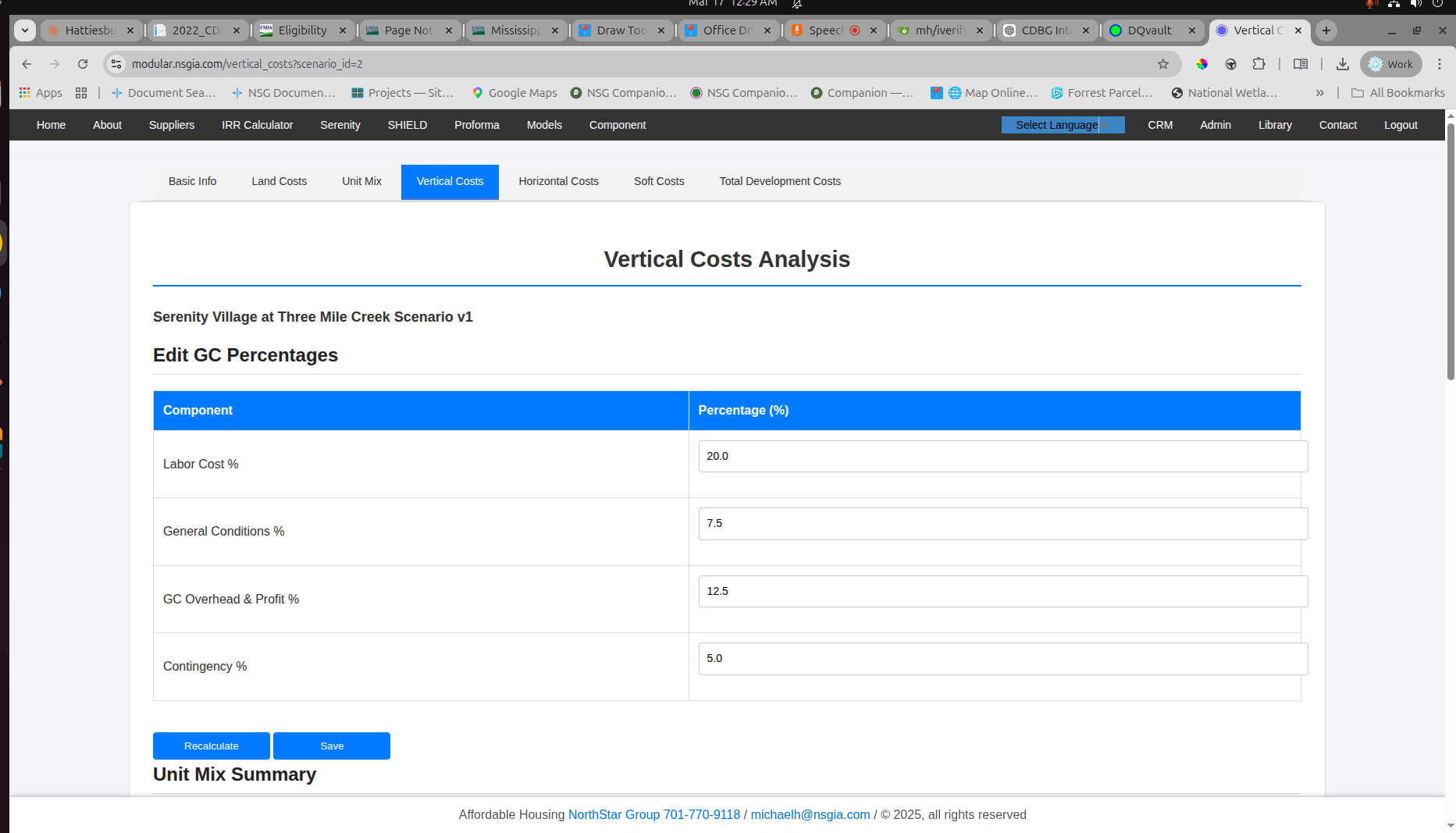This screenshot has width=1456, height=833.
Task: Open site information icon in the address bar
Action: pos(116,64)
